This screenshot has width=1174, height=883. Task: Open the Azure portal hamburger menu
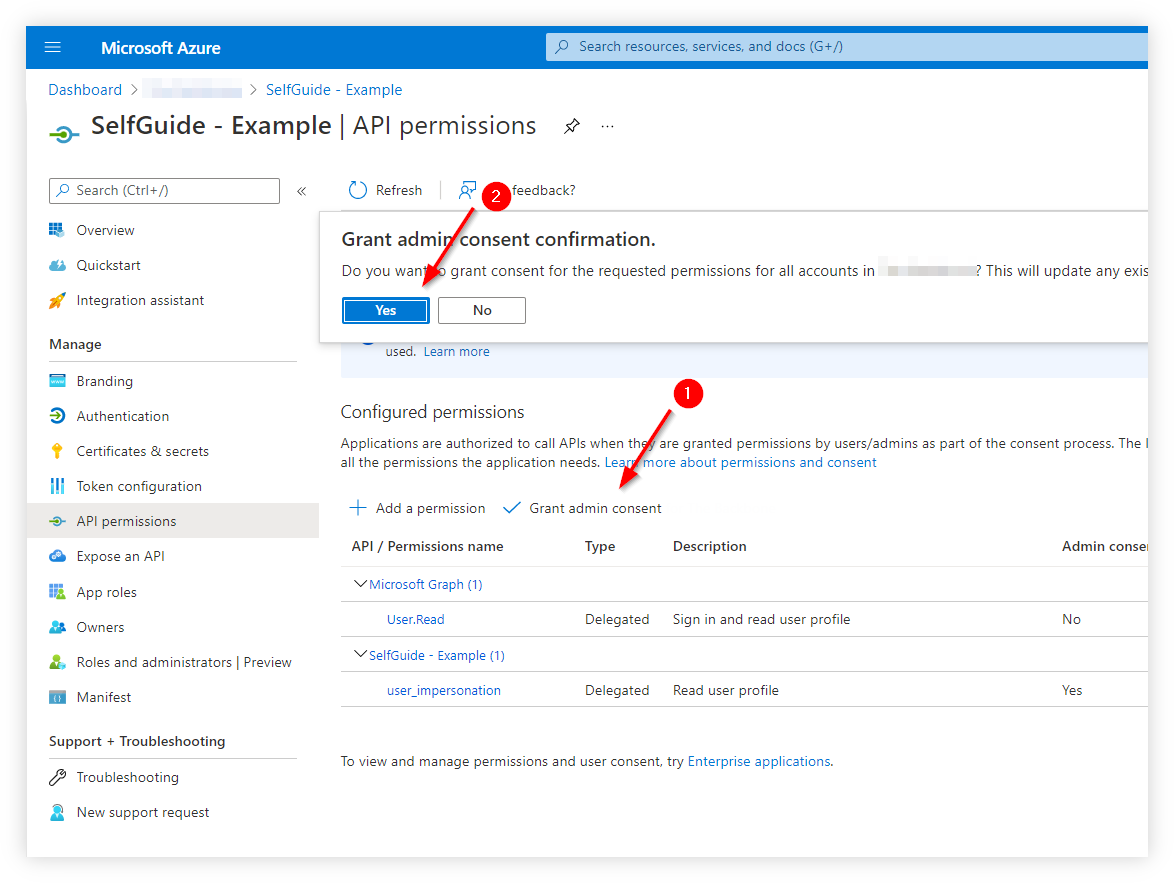[x=52, y=46]
